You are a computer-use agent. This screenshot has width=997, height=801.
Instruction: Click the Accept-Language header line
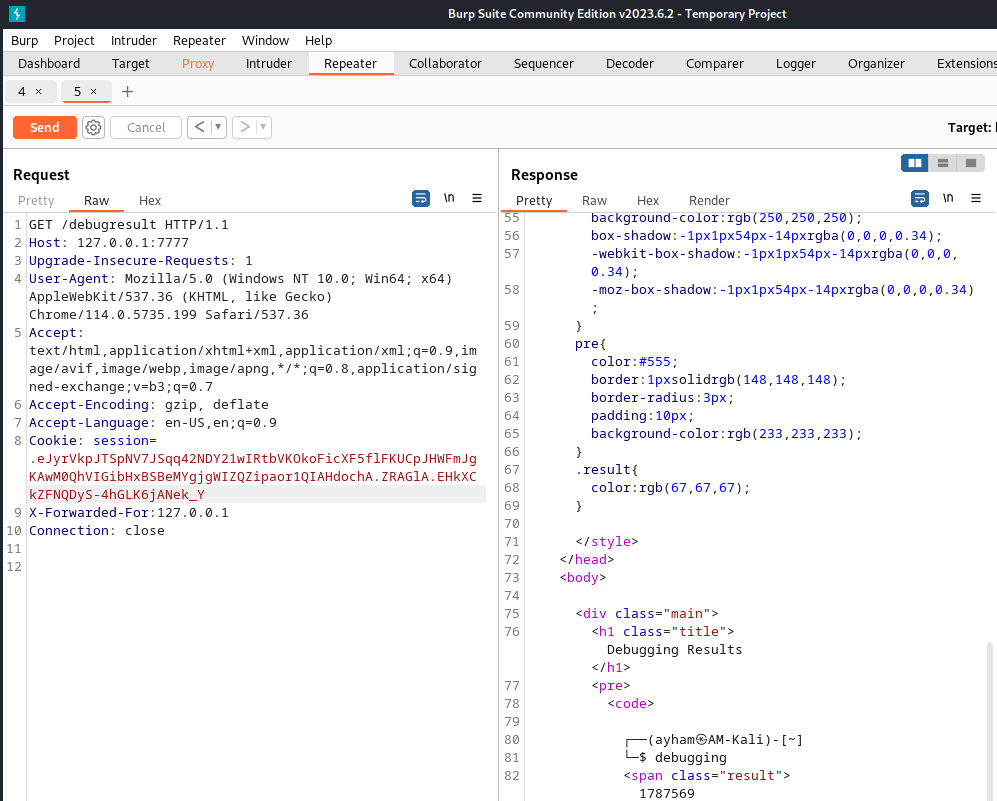153,422
